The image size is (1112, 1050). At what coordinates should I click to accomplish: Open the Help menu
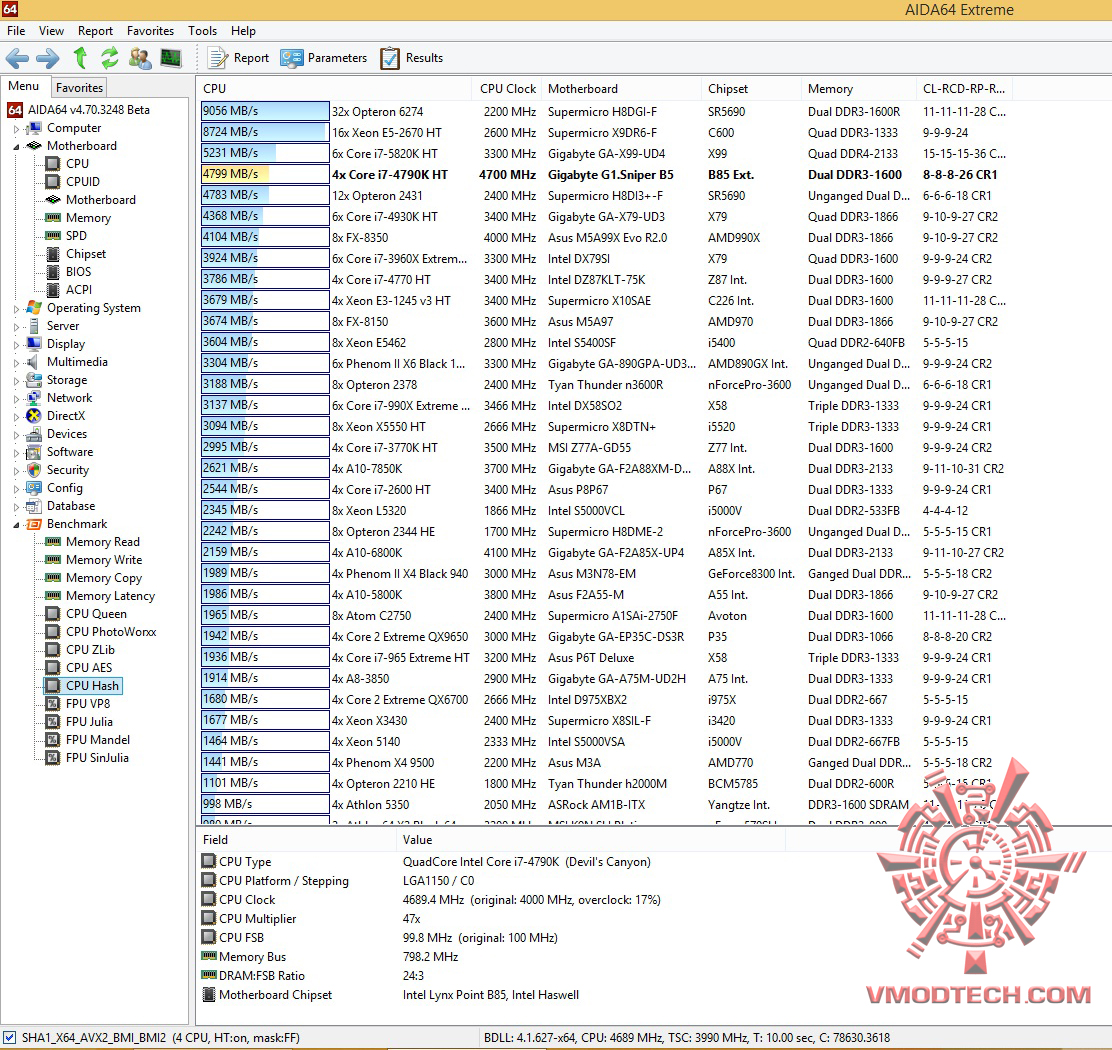(243, 31)
